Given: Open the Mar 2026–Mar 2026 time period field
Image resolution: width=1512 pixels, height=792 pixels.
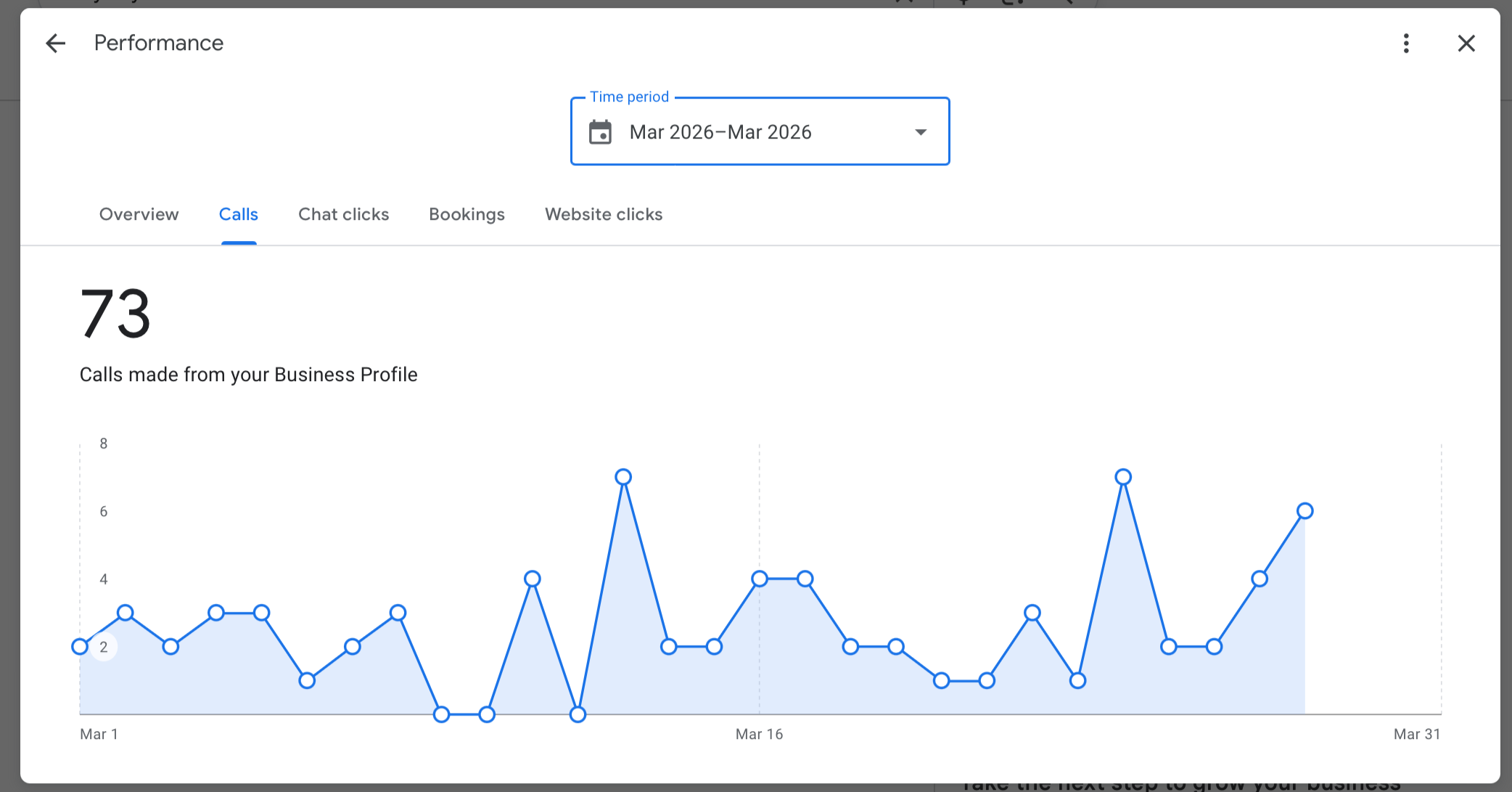Looking at the screenshot, I should click(x=720, y=132).
